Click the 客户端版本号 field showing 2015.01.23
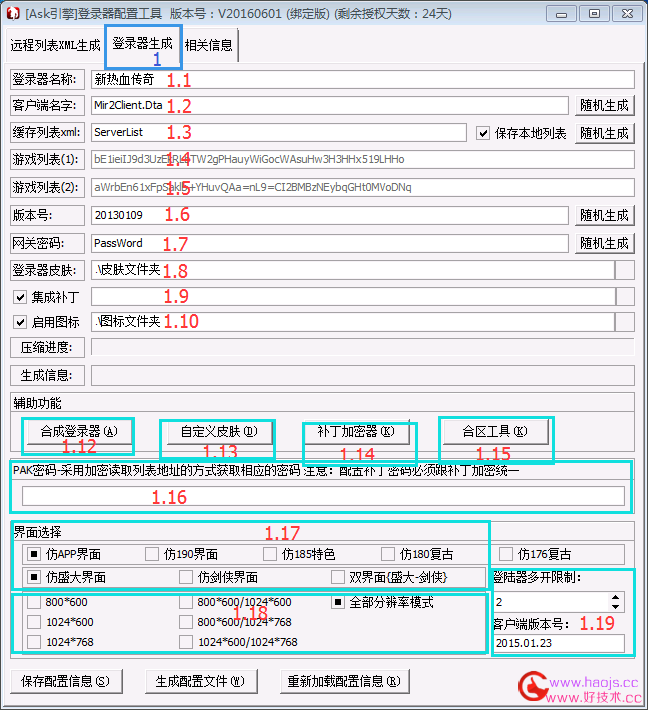 [559, 643]
